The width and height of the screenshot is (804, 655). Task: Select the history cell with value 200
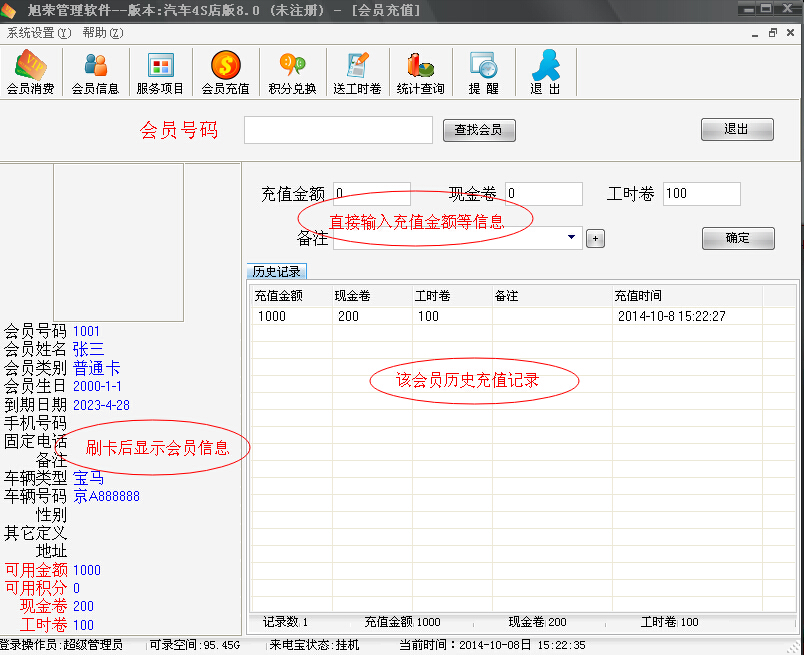coord(372,316)
